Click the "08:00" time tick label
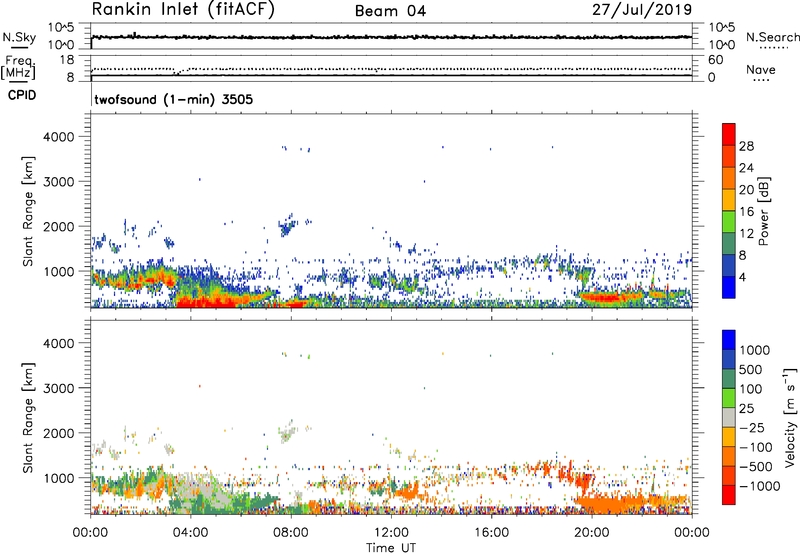Image resolution: width=800 pixels, height=554 pixels. pyautogui.click(x=291, y=533)
